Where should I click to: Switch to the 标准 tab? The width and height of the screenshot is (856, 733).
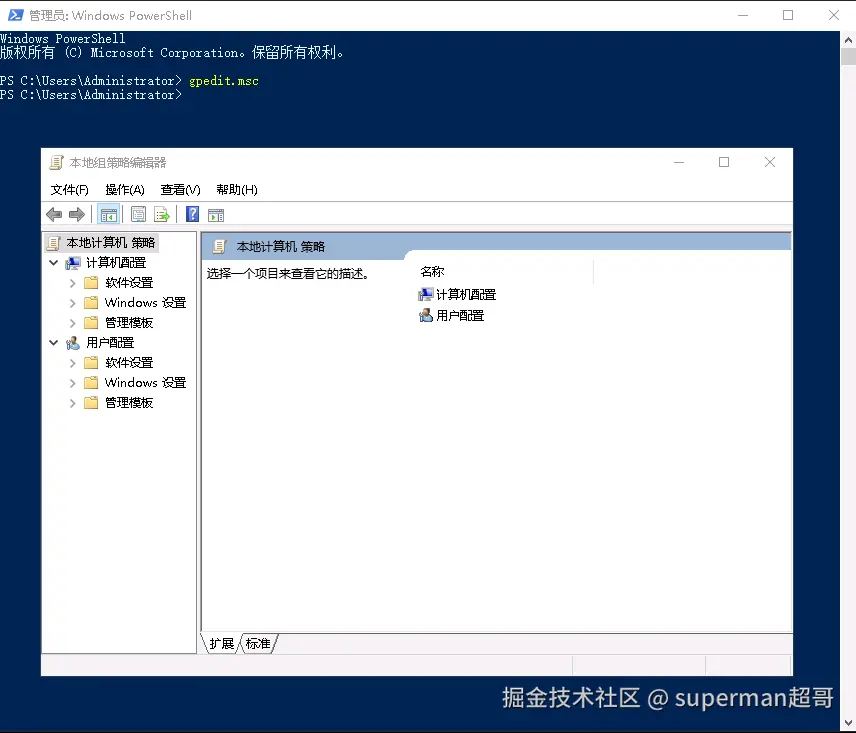(258, 644)
